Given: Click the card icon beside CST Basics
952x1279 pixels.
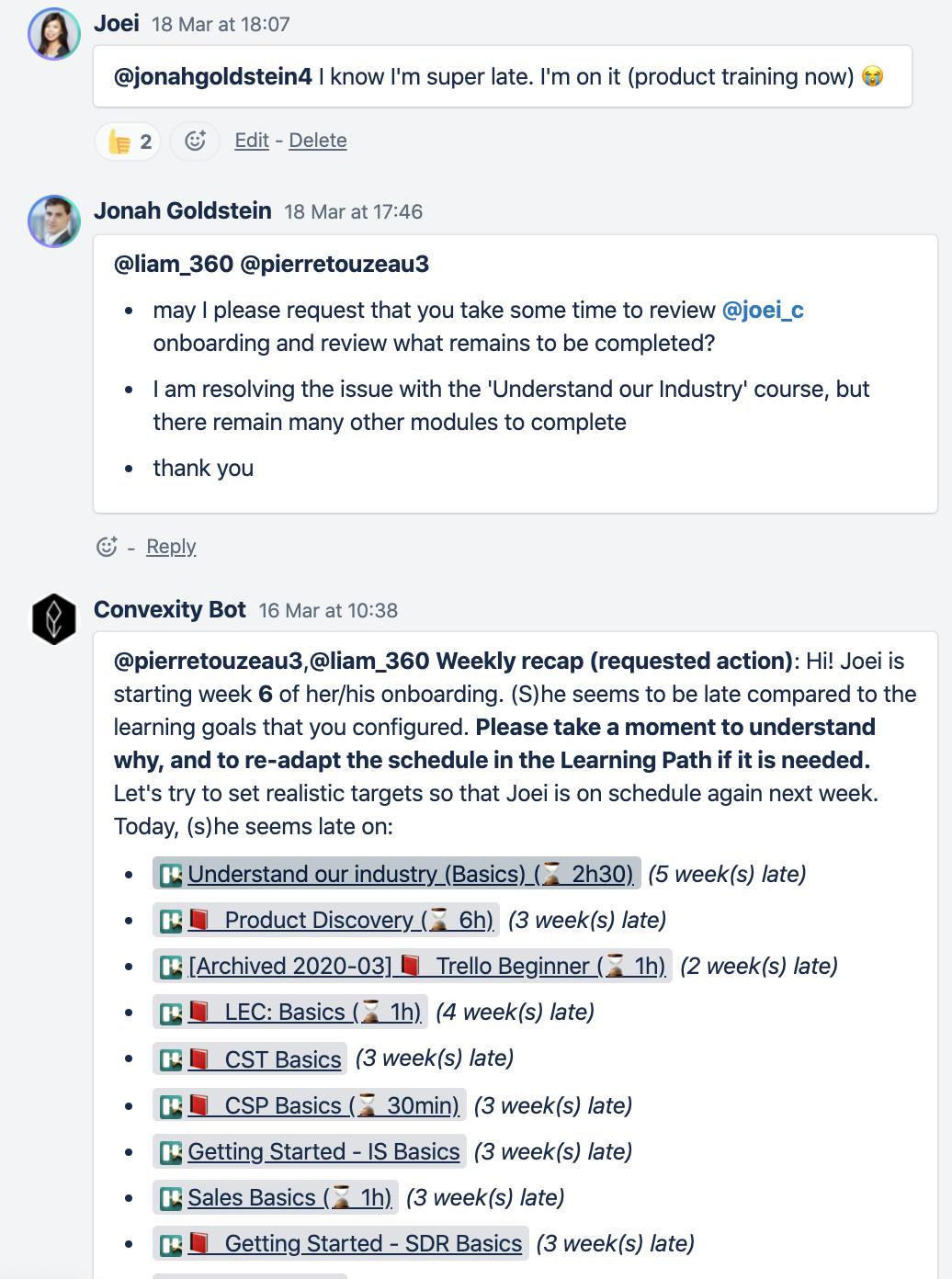Looking at the screenshot, I should (x=172, y=1058).
